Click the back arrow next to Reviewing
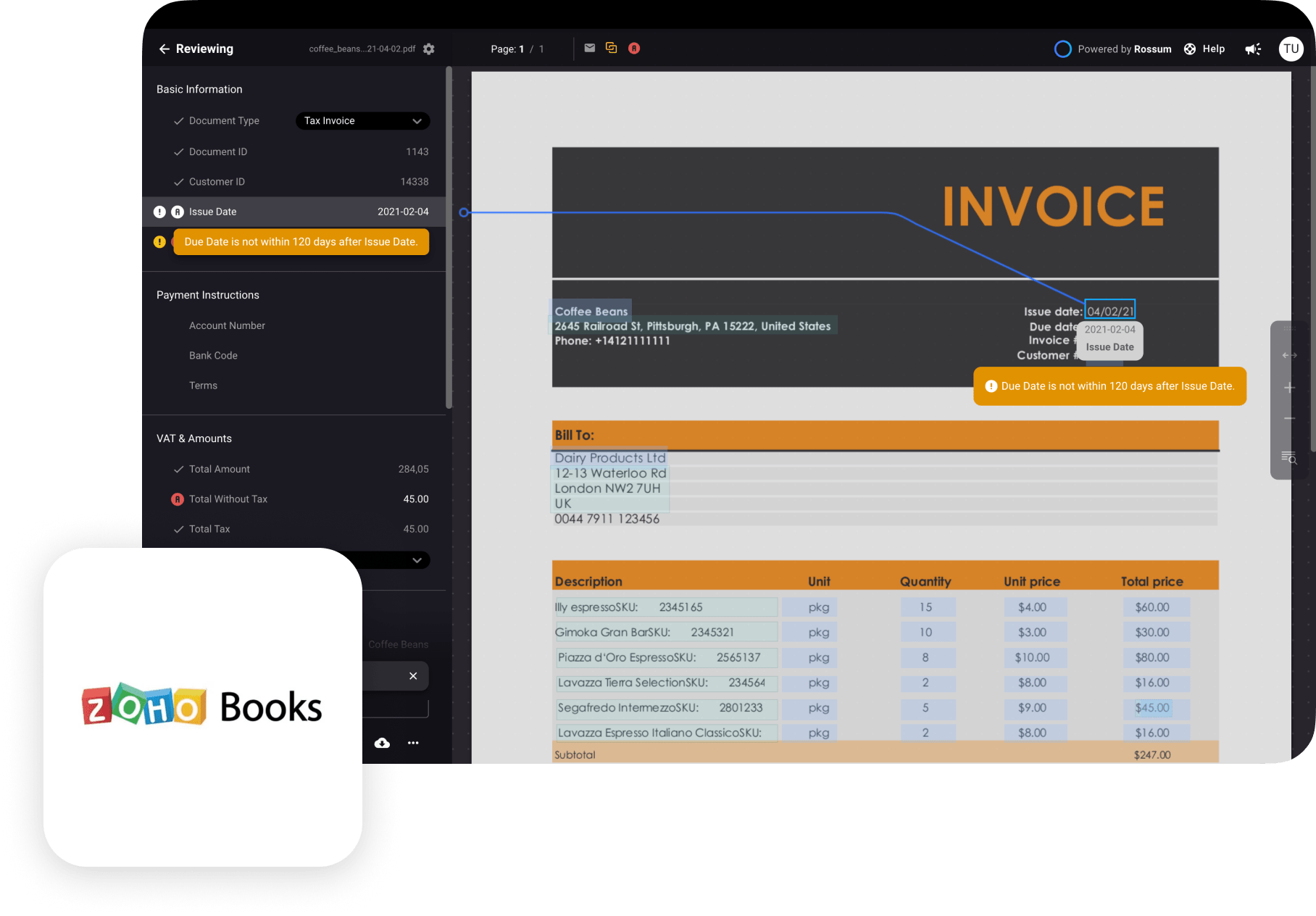 coord(164,49)
